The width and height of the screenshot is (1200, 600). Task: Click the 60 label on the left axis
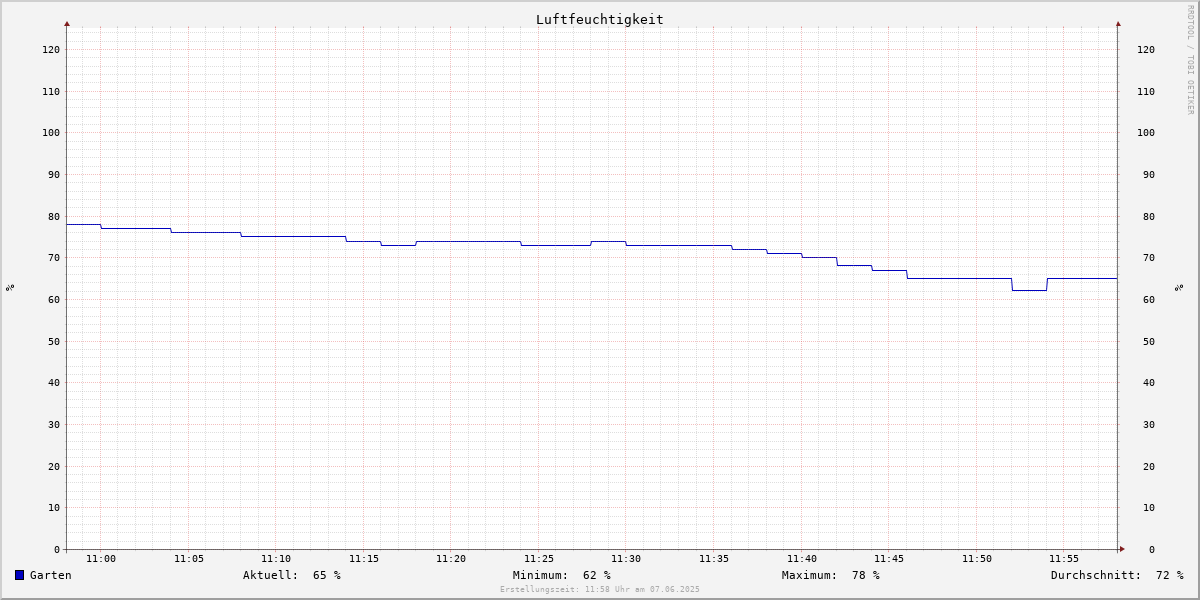pyautogui.click(x=54, y=299)
